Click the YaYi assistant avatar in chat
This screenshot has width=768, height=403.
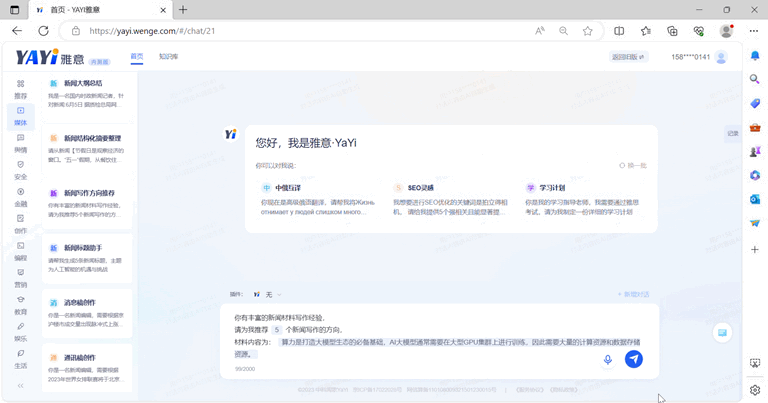coord(231,134)
